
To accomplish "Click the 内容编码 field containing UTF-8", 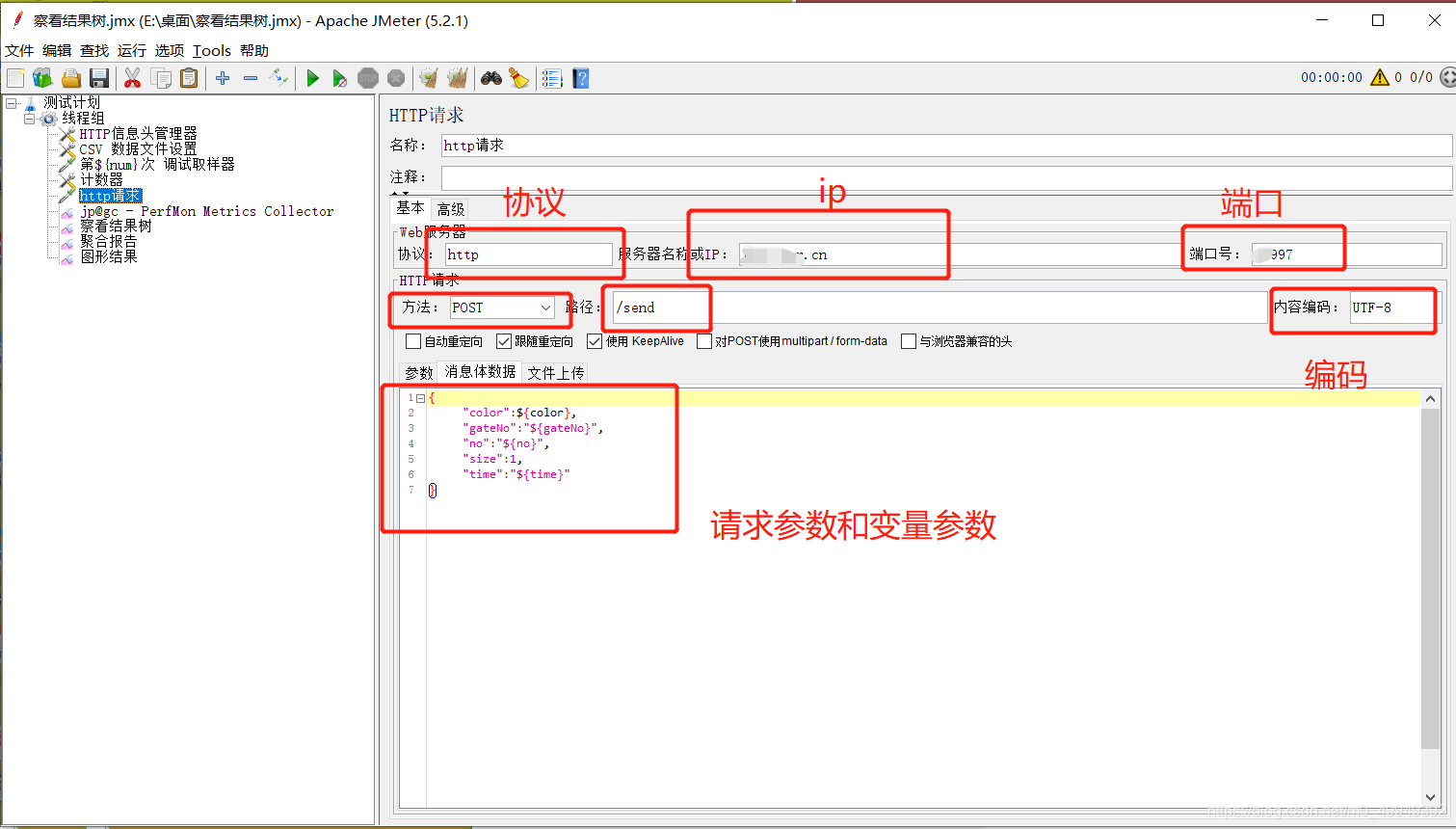I will click(x=1394, y=308).
